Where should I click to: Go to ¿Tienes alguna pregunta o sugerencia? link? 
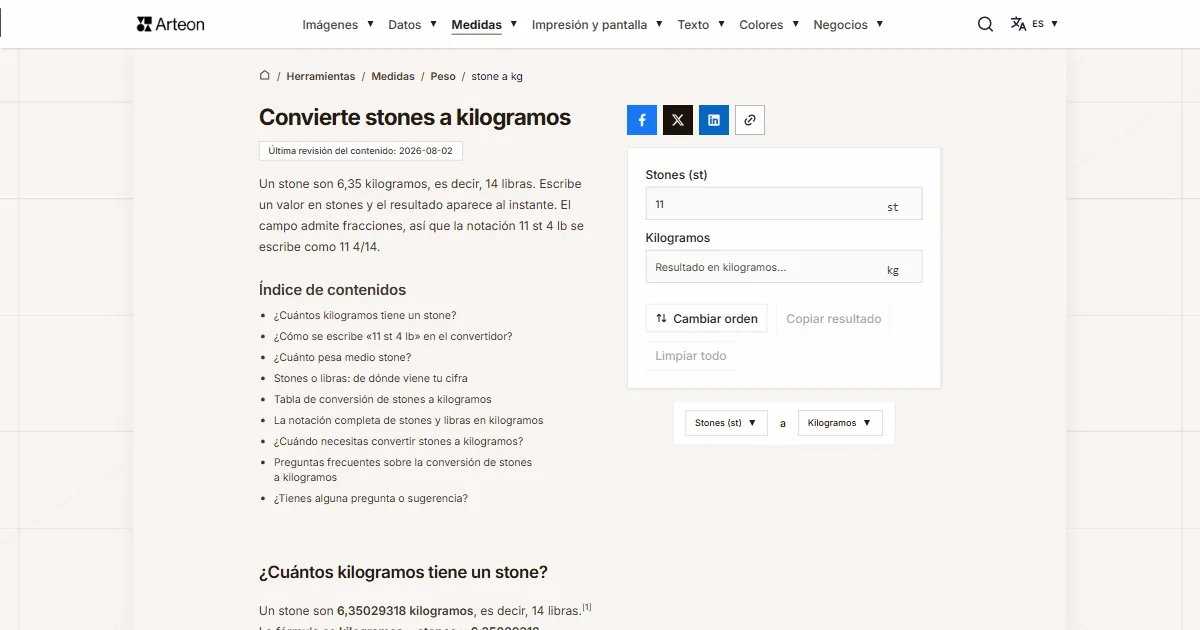point(371,498)
